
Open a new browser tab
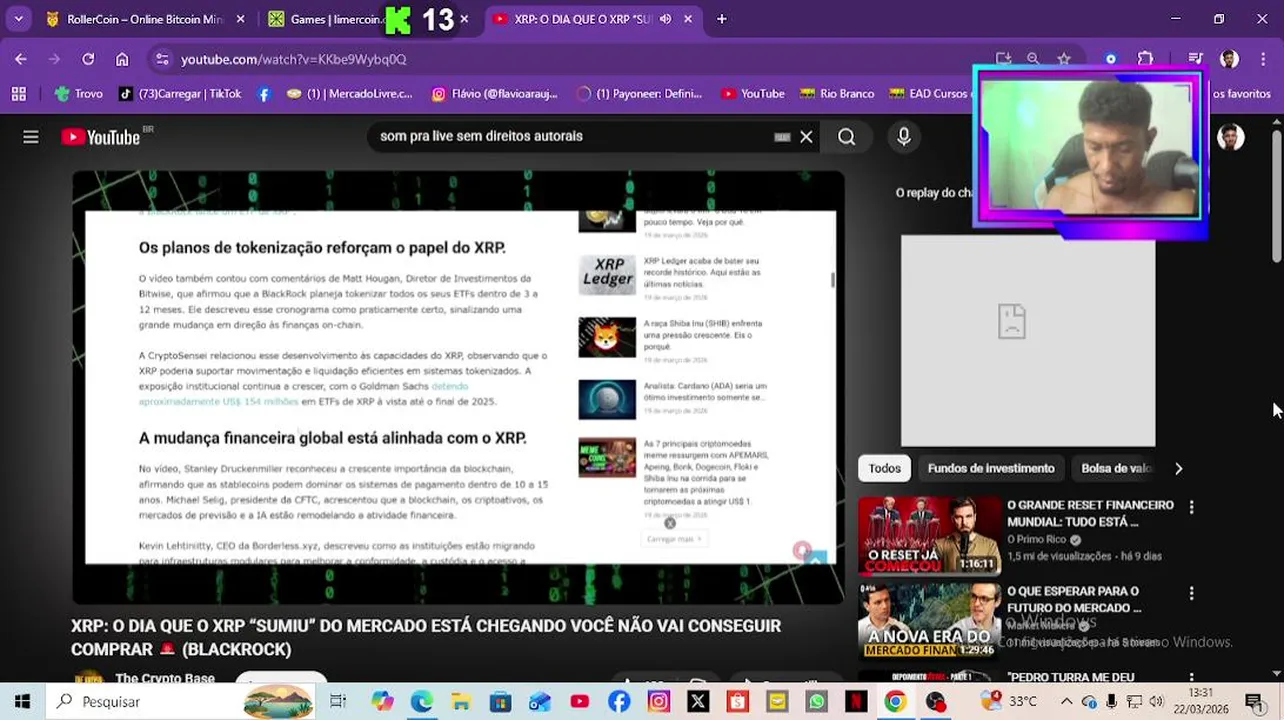coord(722,19)
